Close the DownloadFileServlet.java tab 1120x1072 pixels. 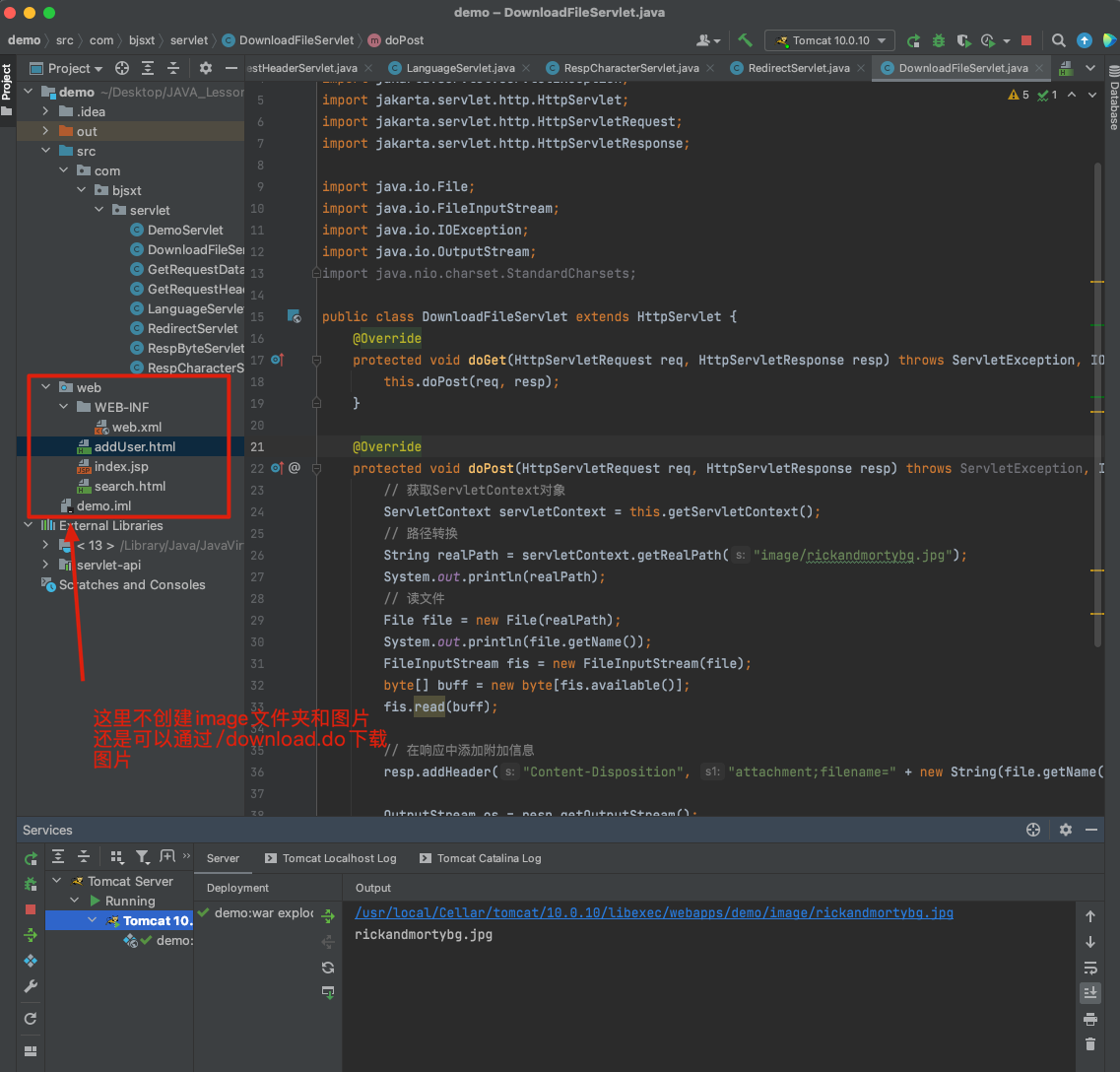click(1039, 68)
